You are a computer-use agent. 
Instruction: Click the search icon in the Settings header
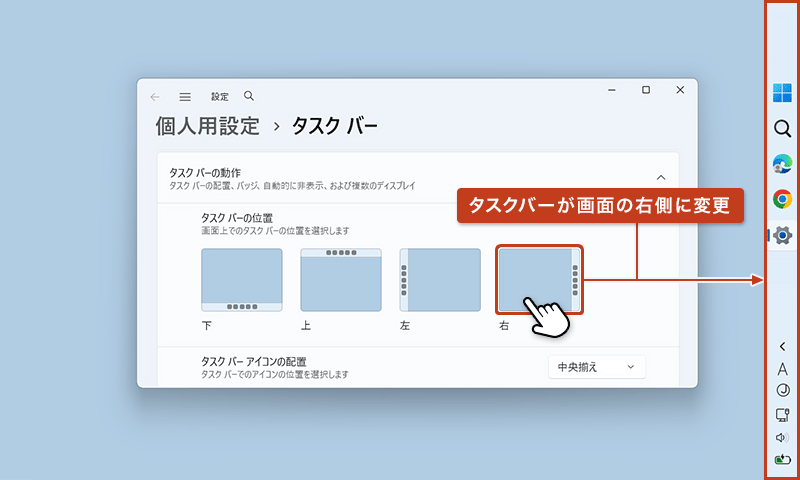[249, 96]
